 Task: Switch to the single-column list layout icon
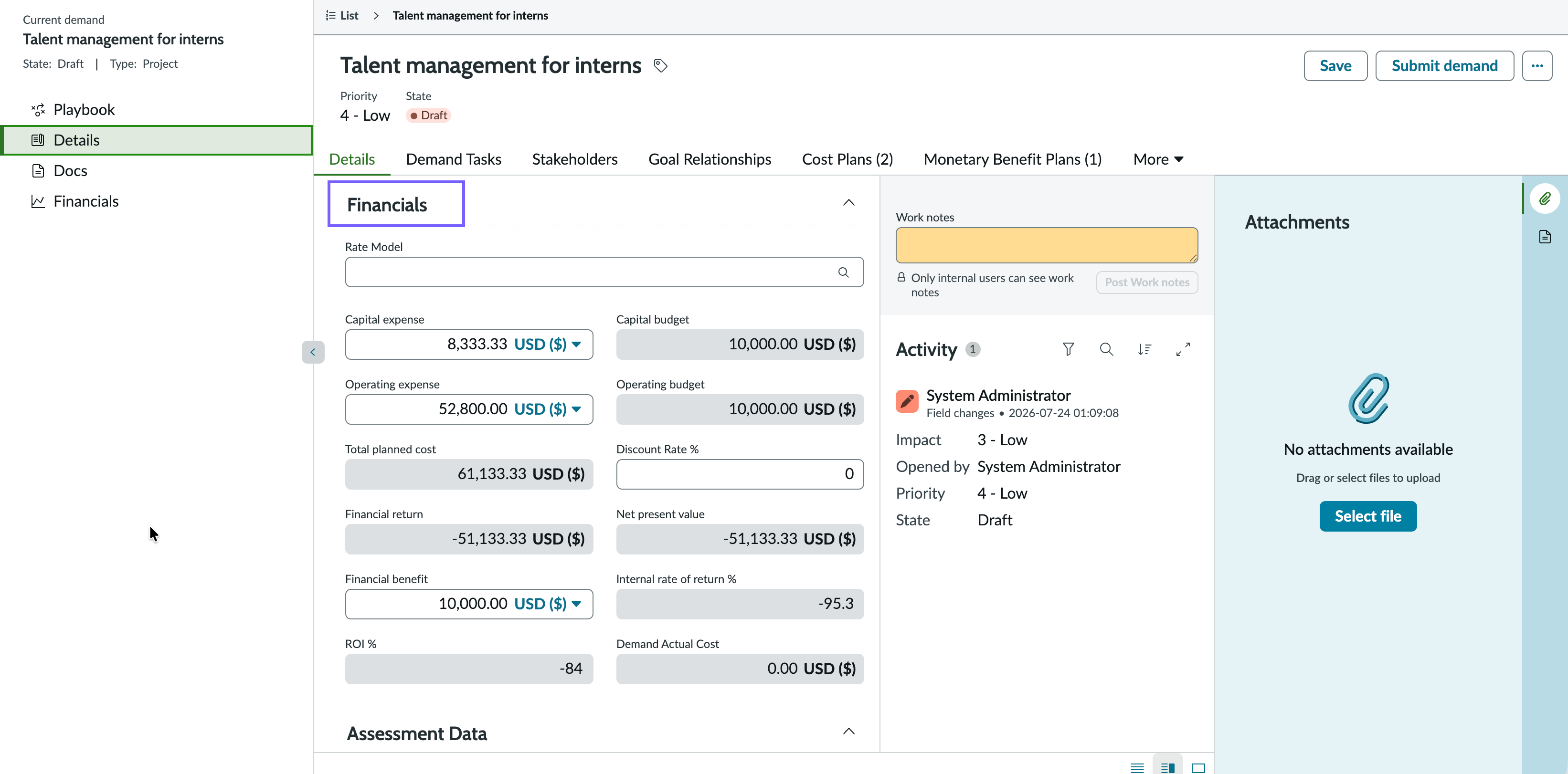1136,767
